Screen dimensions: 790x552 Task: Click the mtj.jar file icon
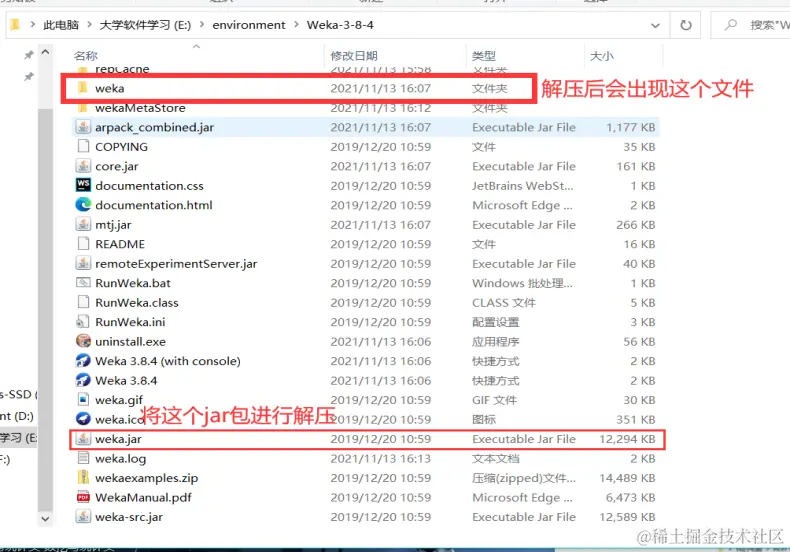click(83, 225)
